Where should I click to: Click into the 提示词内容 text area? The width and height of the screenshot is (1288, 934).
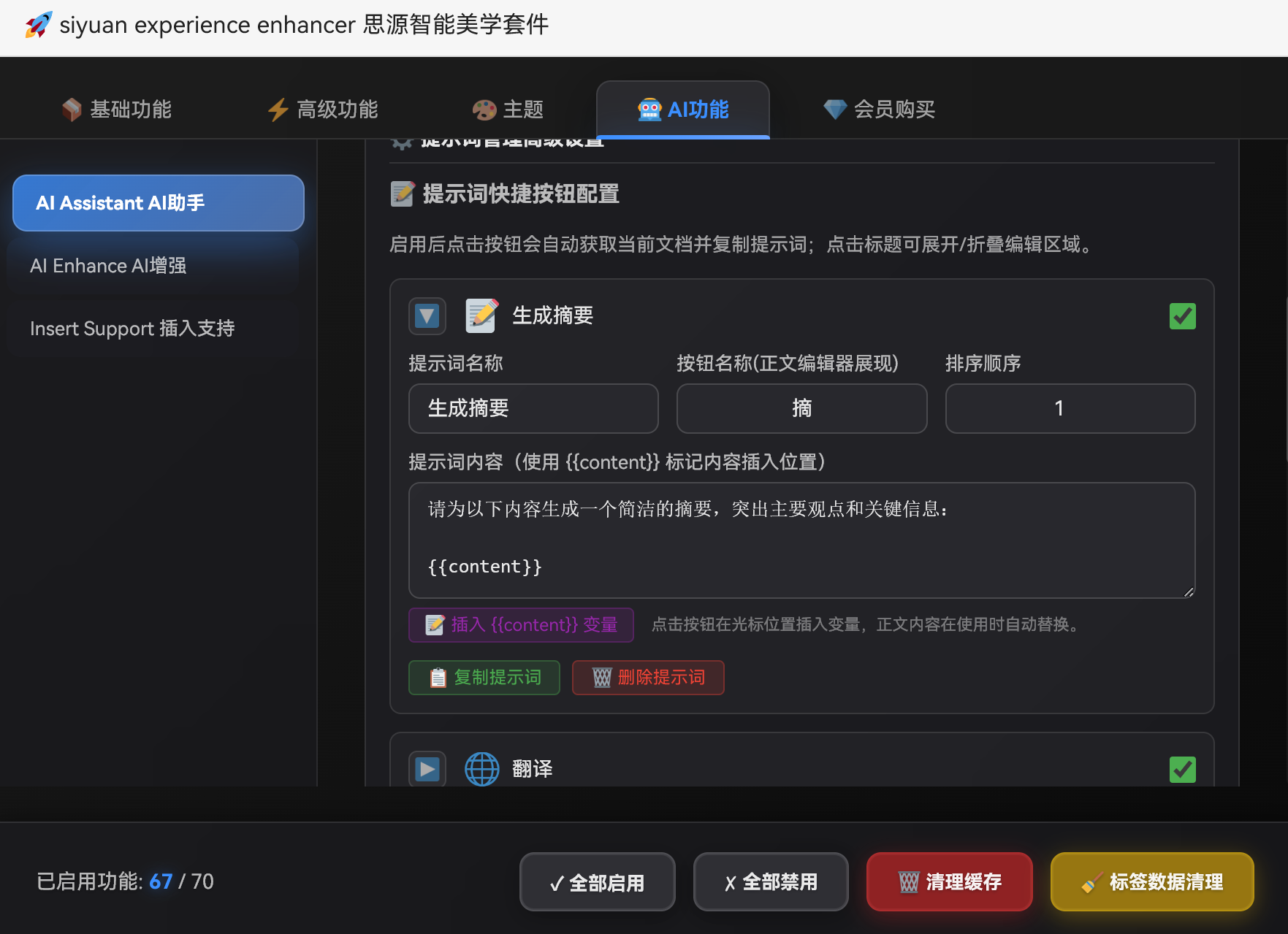tap(801, 540)
